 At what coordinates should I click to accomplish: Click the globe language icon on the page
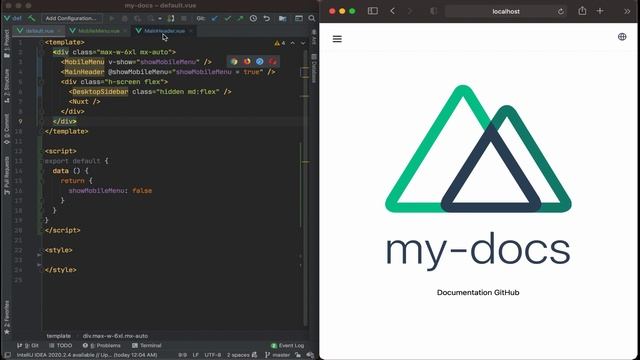tap(622, 37)
